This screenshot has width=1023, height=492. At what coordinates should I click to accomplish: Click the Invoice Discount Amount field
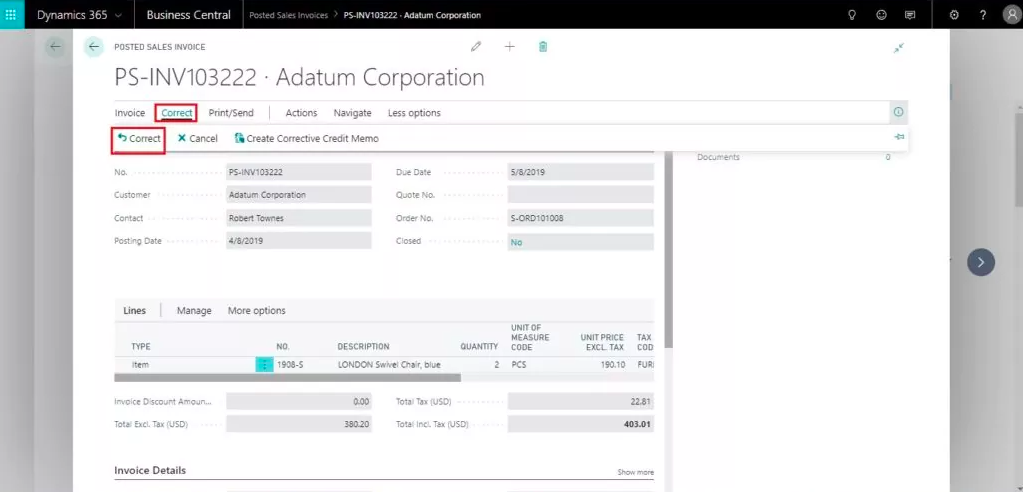299,402
